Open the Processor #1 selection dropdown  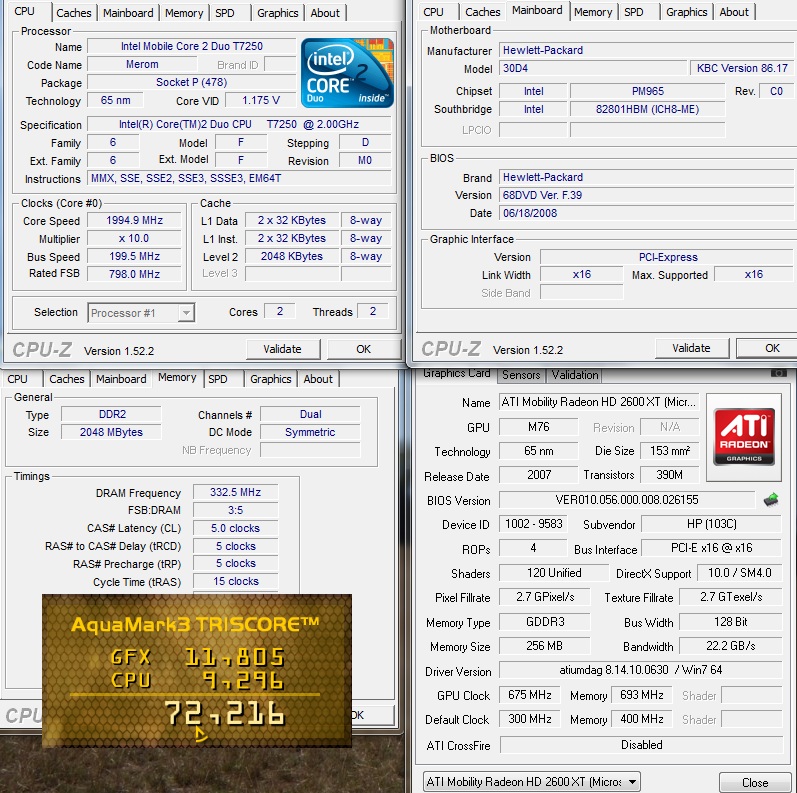pos(141,313)
